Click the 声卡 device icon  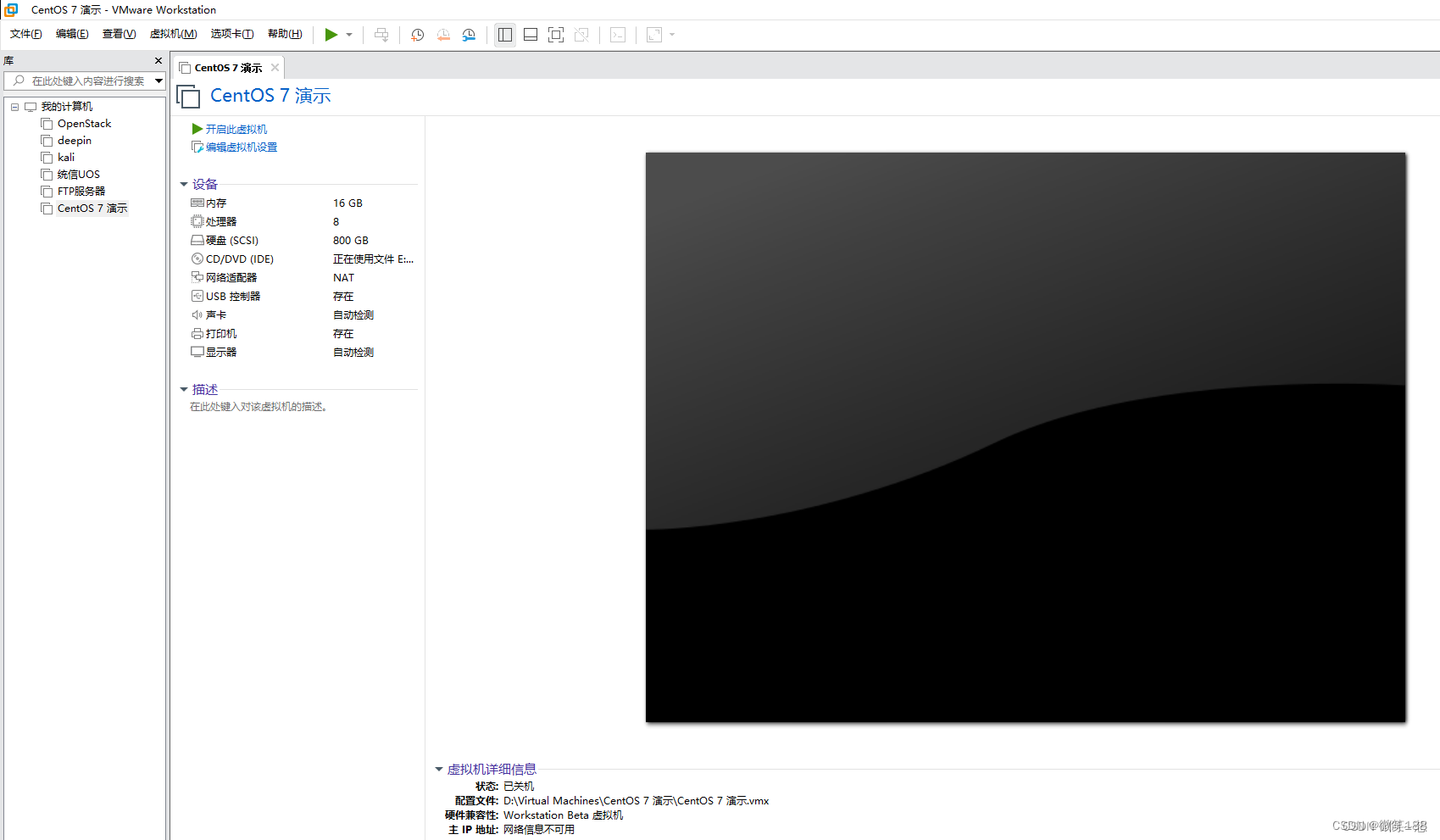point(197,315)
